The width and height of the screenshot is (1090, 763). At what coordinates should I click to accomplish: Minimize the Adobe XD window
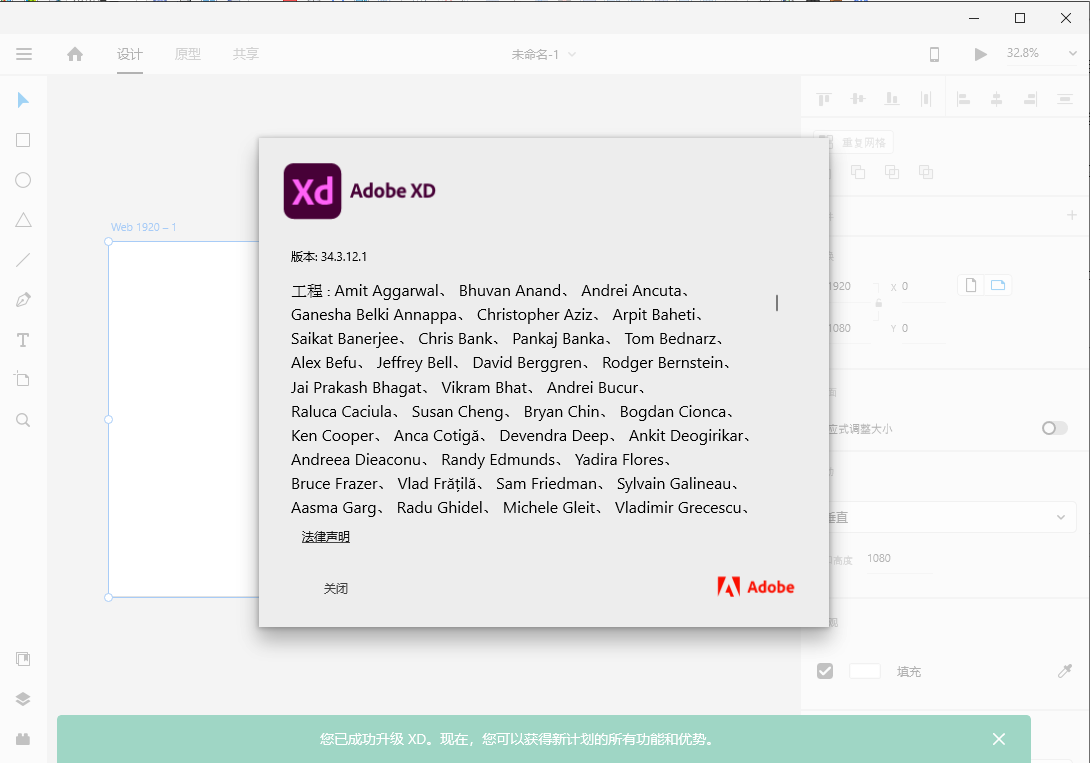(974, 18)
